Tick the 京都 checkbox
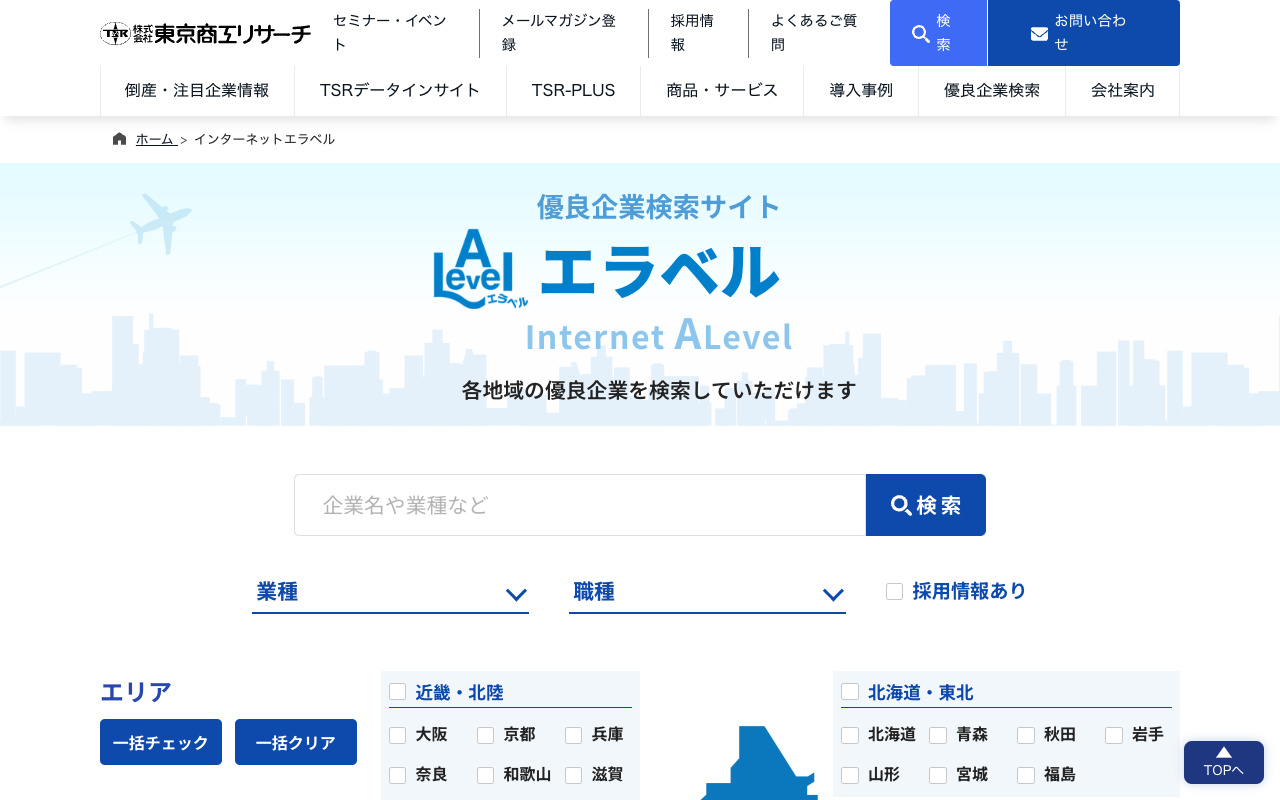Image resolution: width=1280 pixels, height=800 pixels. (485, 735)
